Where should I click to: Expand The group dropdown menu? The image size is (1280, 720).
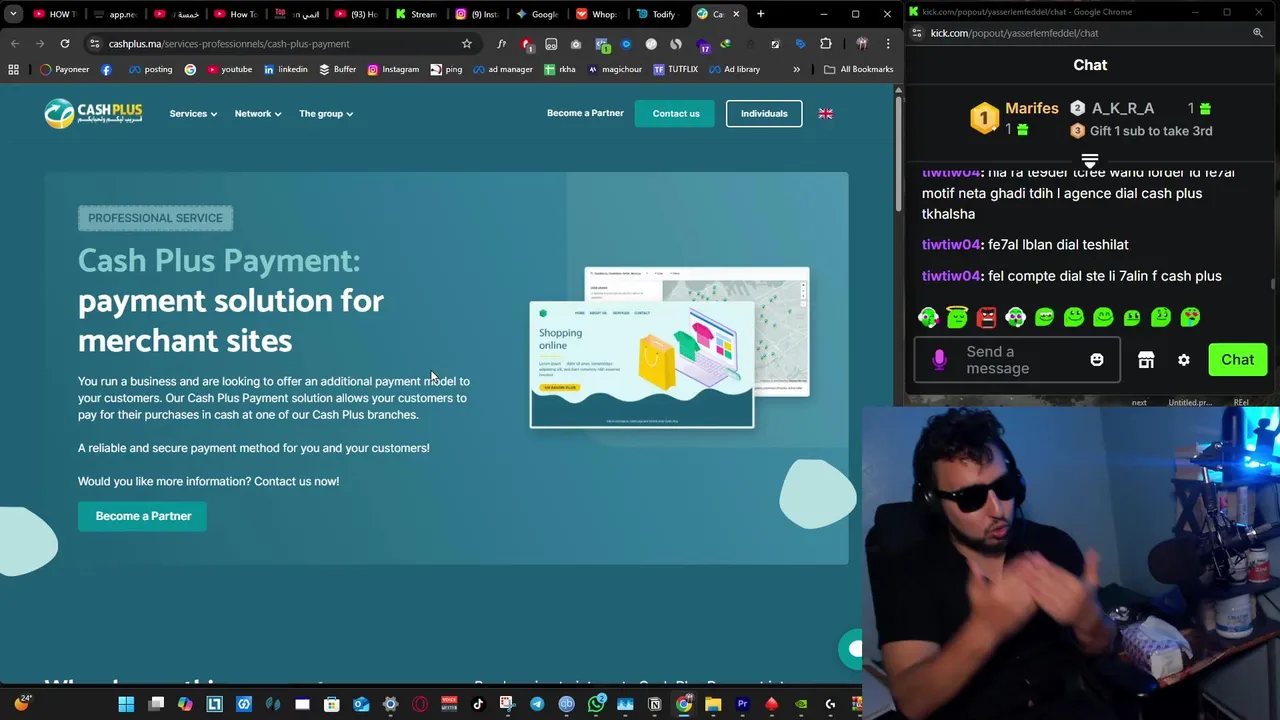pyautogui.click(x=326, y=114)
